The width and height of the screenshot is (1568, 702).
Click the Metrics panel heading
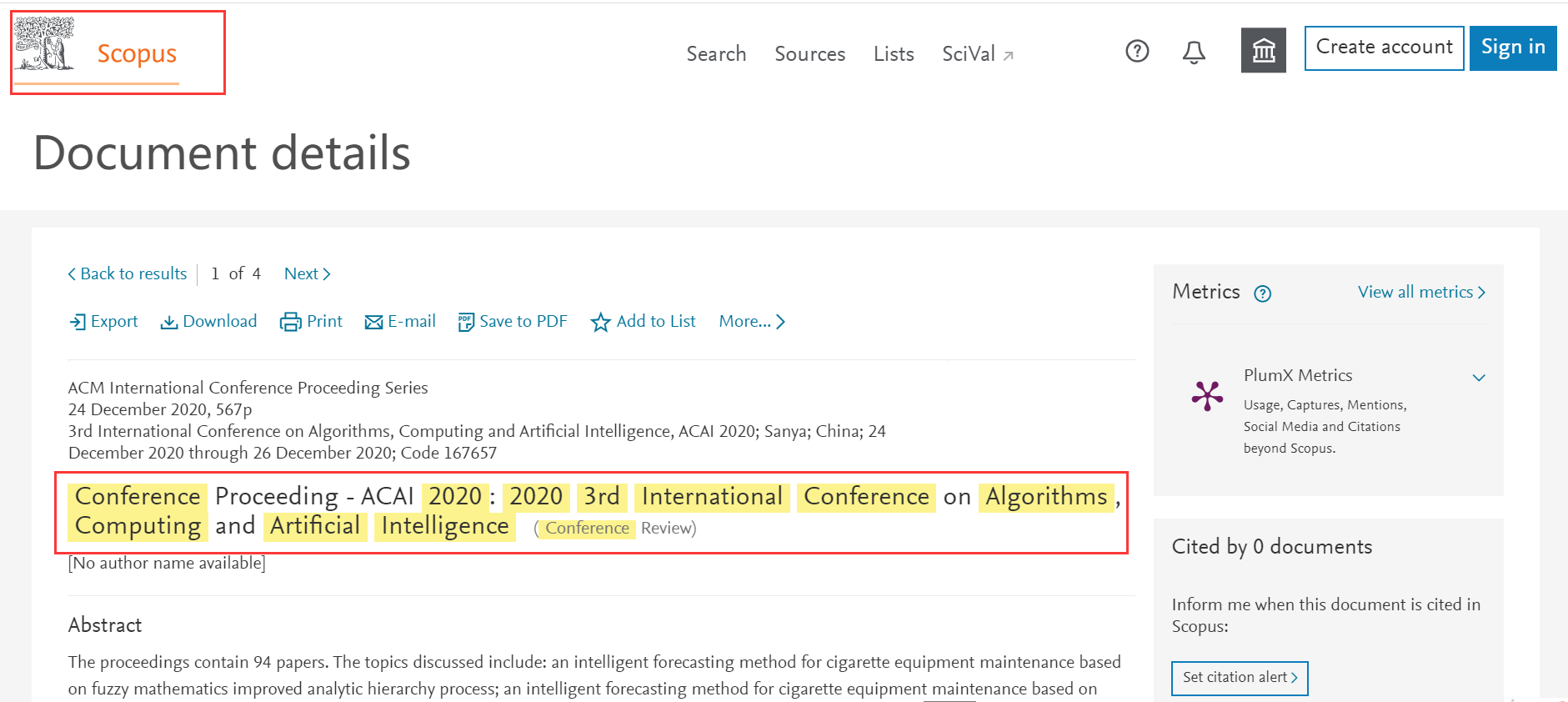[x=1206, y=292]
